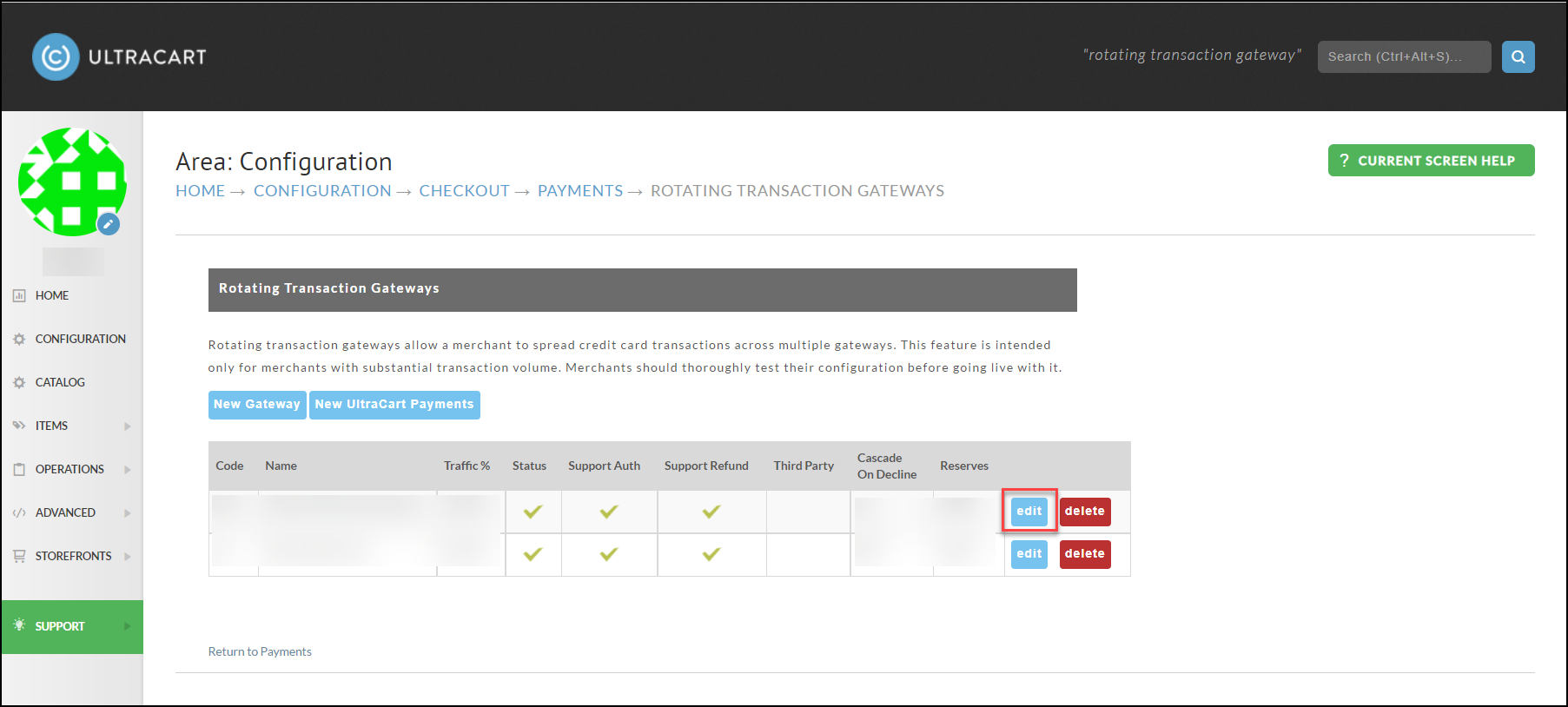This screenshot has height=707, width=1568.
Task: Click the Items tag icon
Action: pos(19,426)
